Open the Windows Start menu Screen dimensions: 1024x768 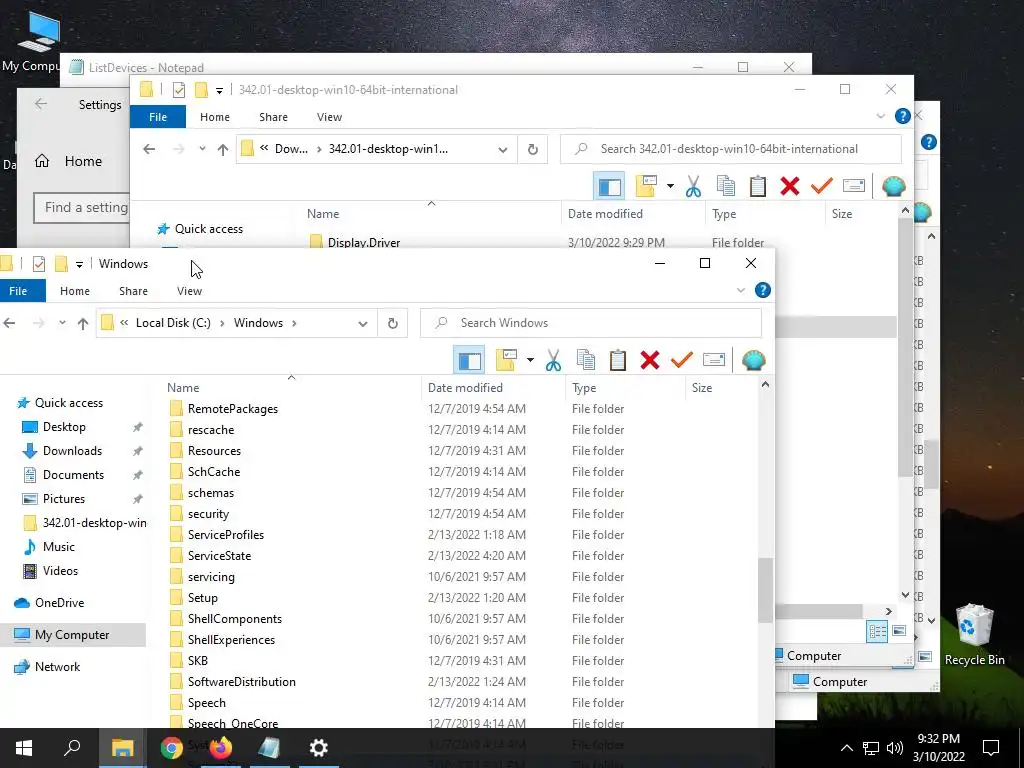[x=24, y=748]
